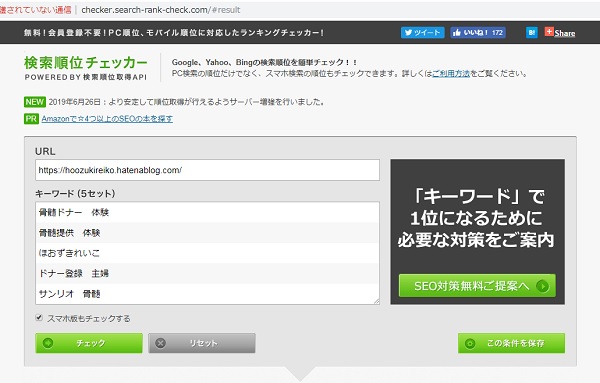Click the browser address bar URL
Screen dimensions: 600x383
[x=161, y=10]
